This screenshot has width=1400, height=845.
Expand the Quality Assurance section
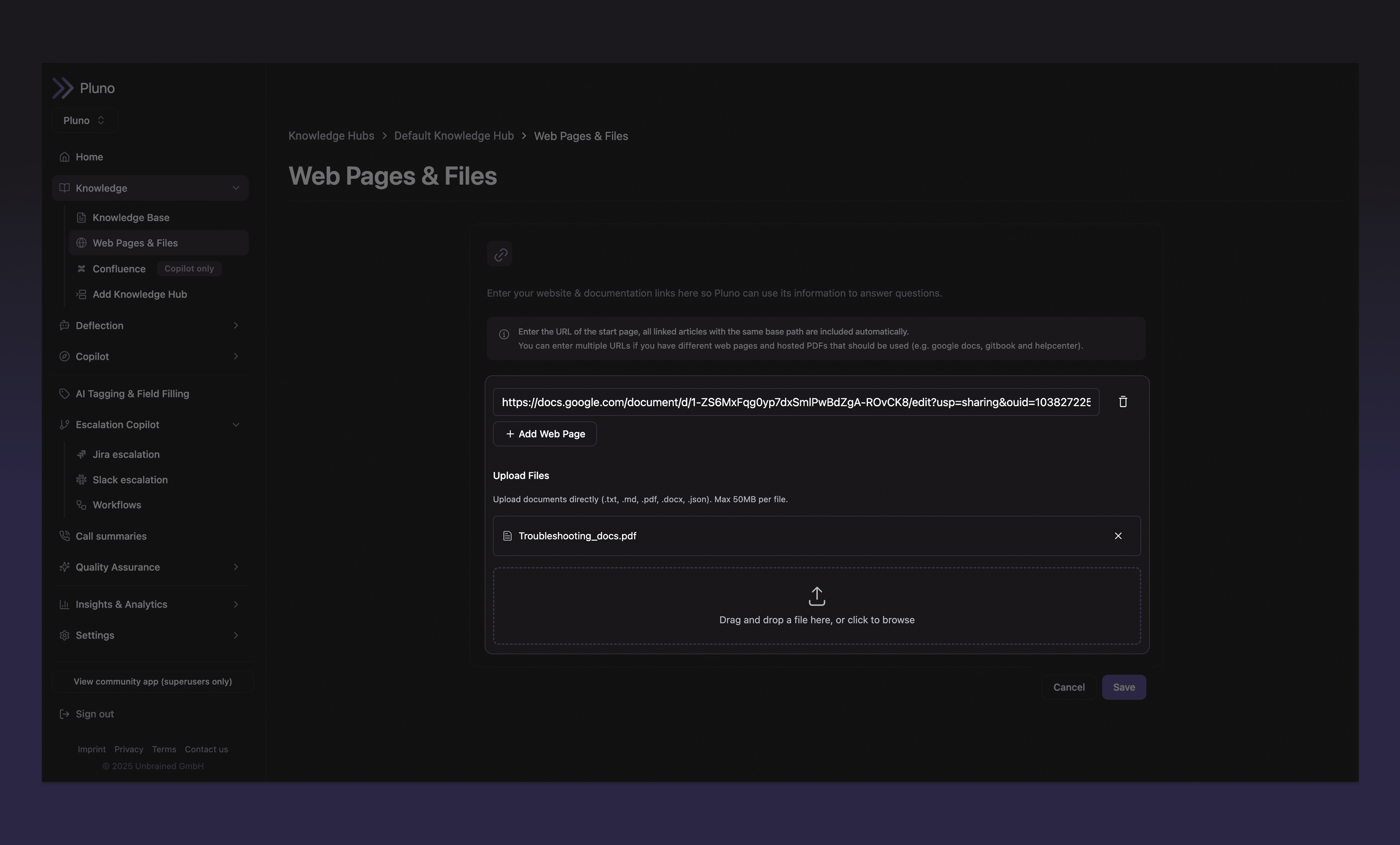[x=235, y=567]
